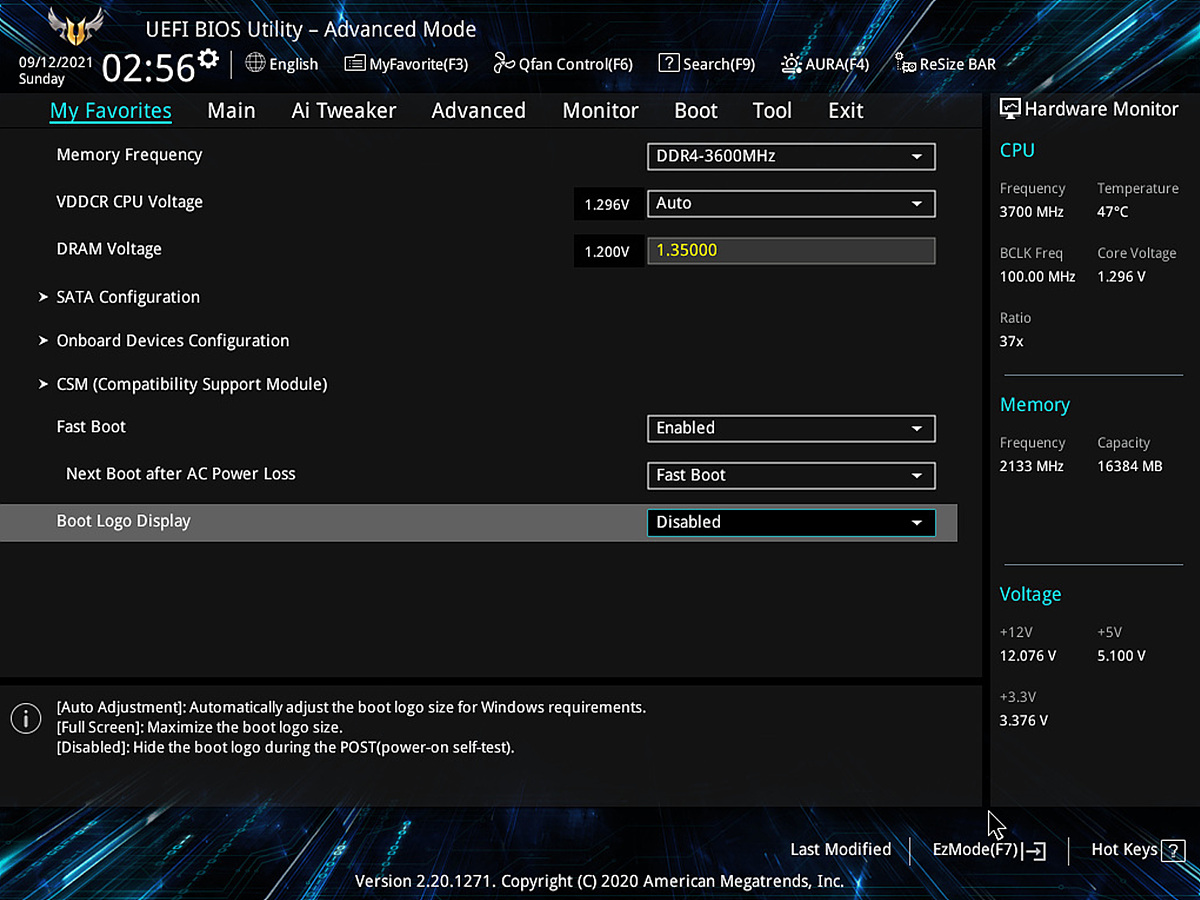Open the VDDCR CPU Voltage dropdown

click(791, 203)
